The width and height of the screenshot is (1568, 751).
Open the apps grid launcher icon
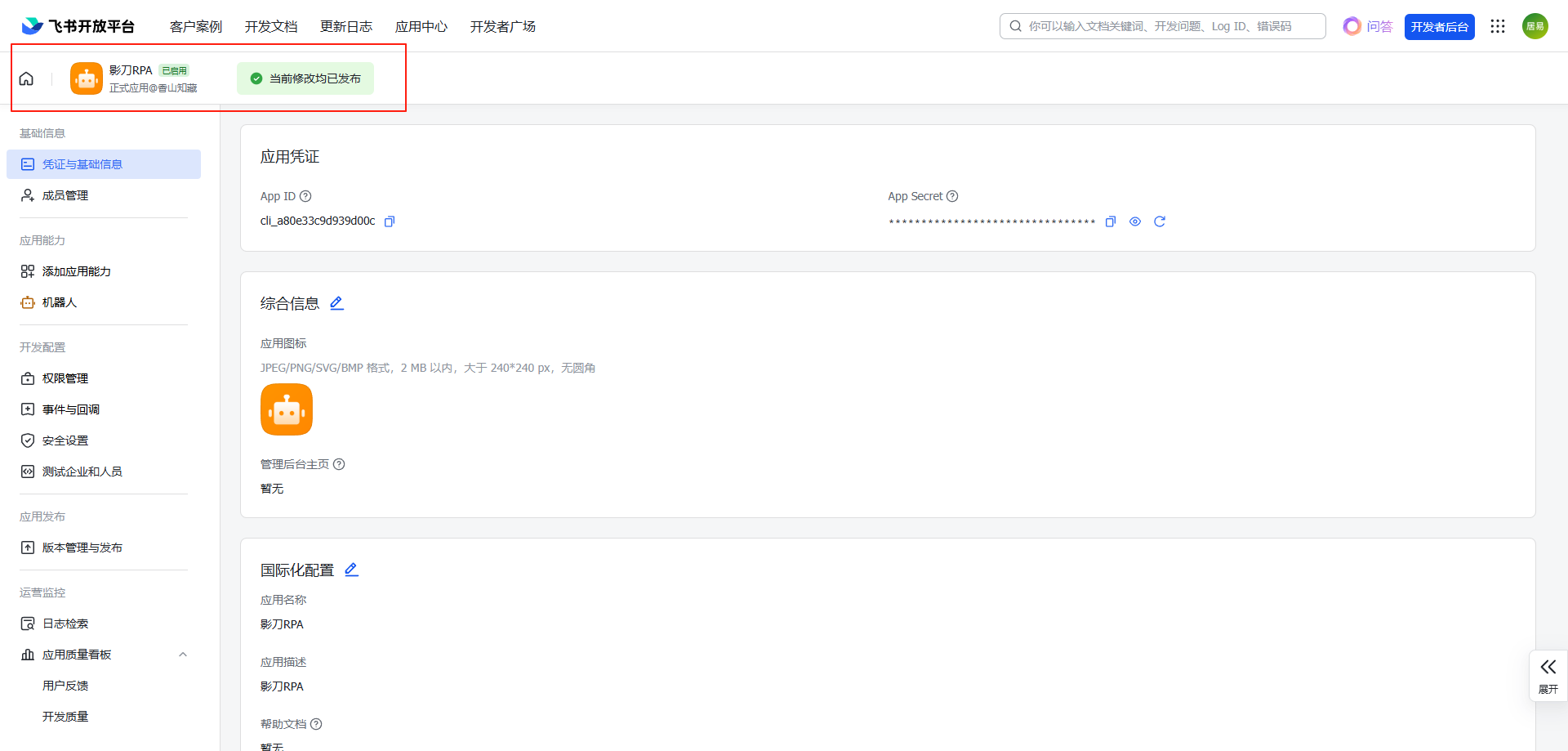point(1497,26)
